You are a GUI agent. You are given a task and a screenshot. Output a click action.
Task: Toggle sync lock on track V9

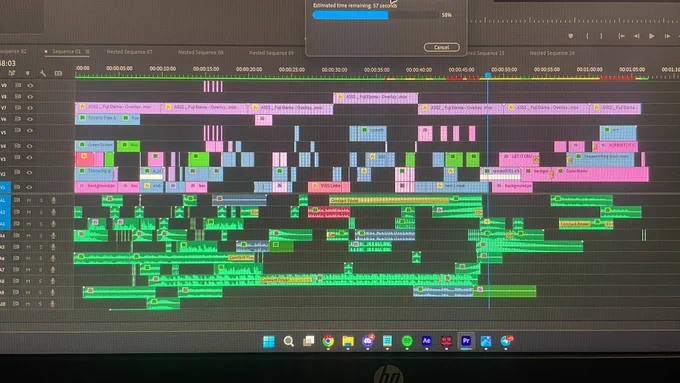(x=18, y=85)
